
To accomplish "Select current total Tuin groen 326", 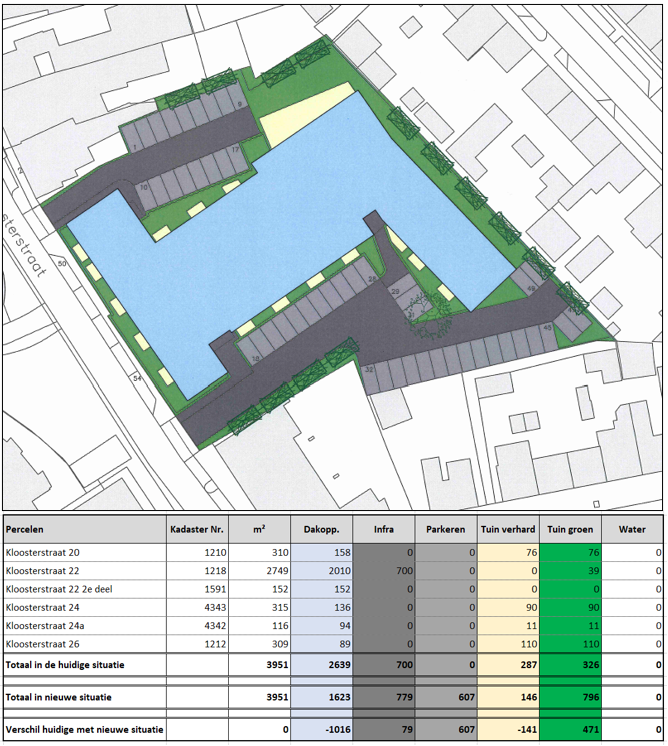I will pos(591,665).
